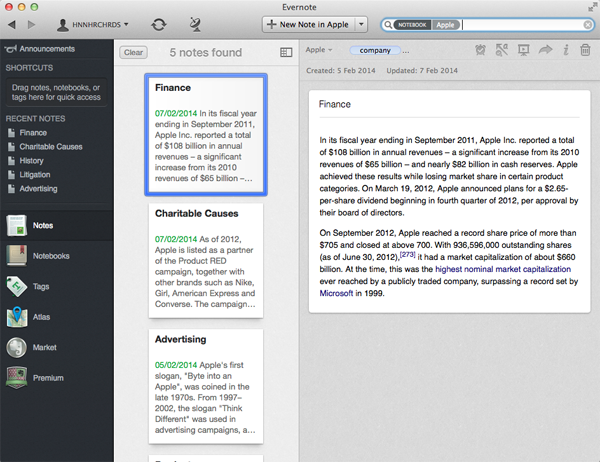Open the Premium section icon
This screenshot has height=462, width=600.
16,378
